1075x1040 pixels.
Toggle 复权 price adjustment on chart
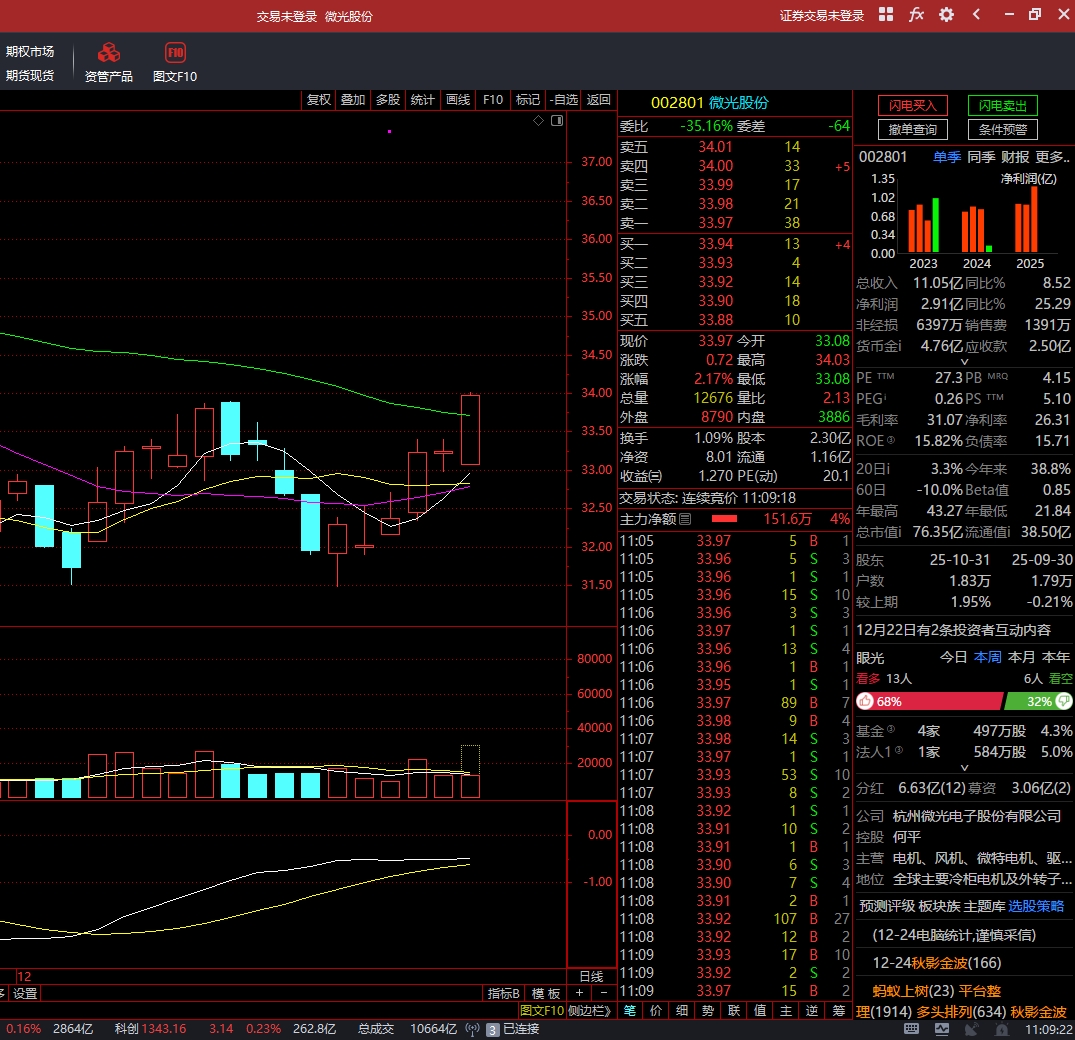(318, 100)
